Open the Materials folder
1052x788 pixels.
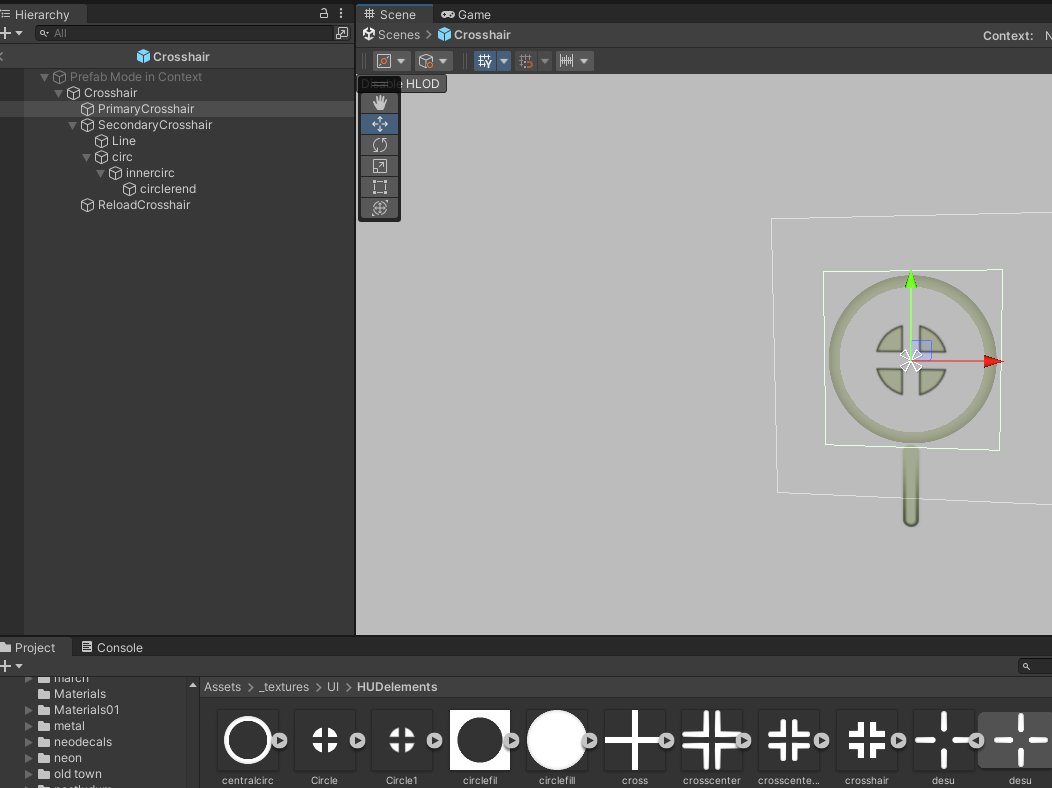click(80, 693)
